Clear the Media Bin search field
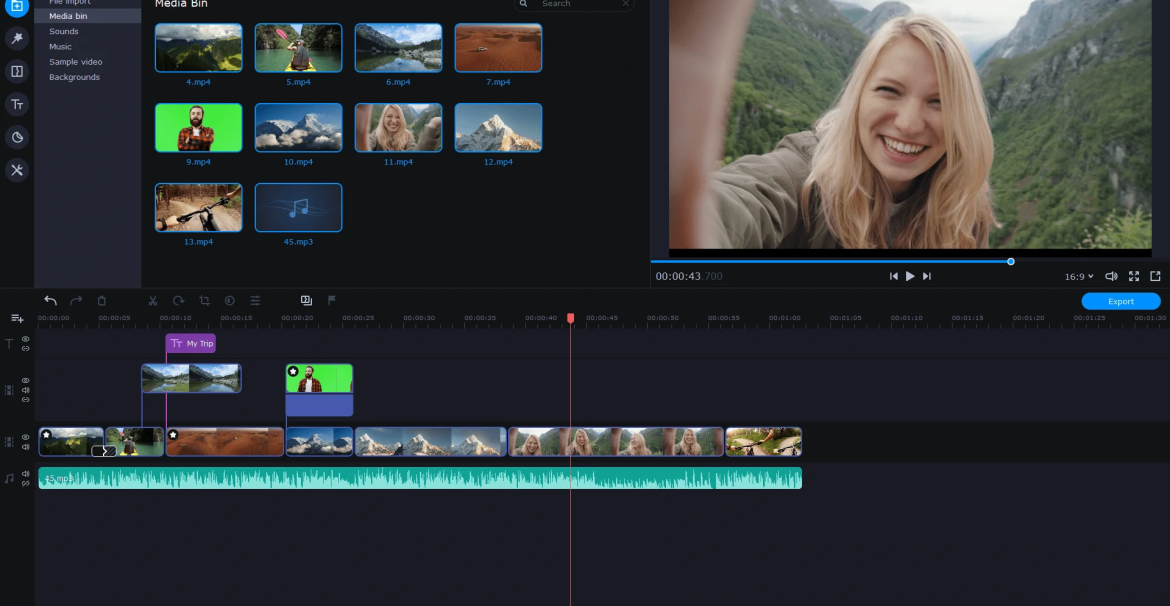Screen dimensions: 1170x606 click(625, 4)
